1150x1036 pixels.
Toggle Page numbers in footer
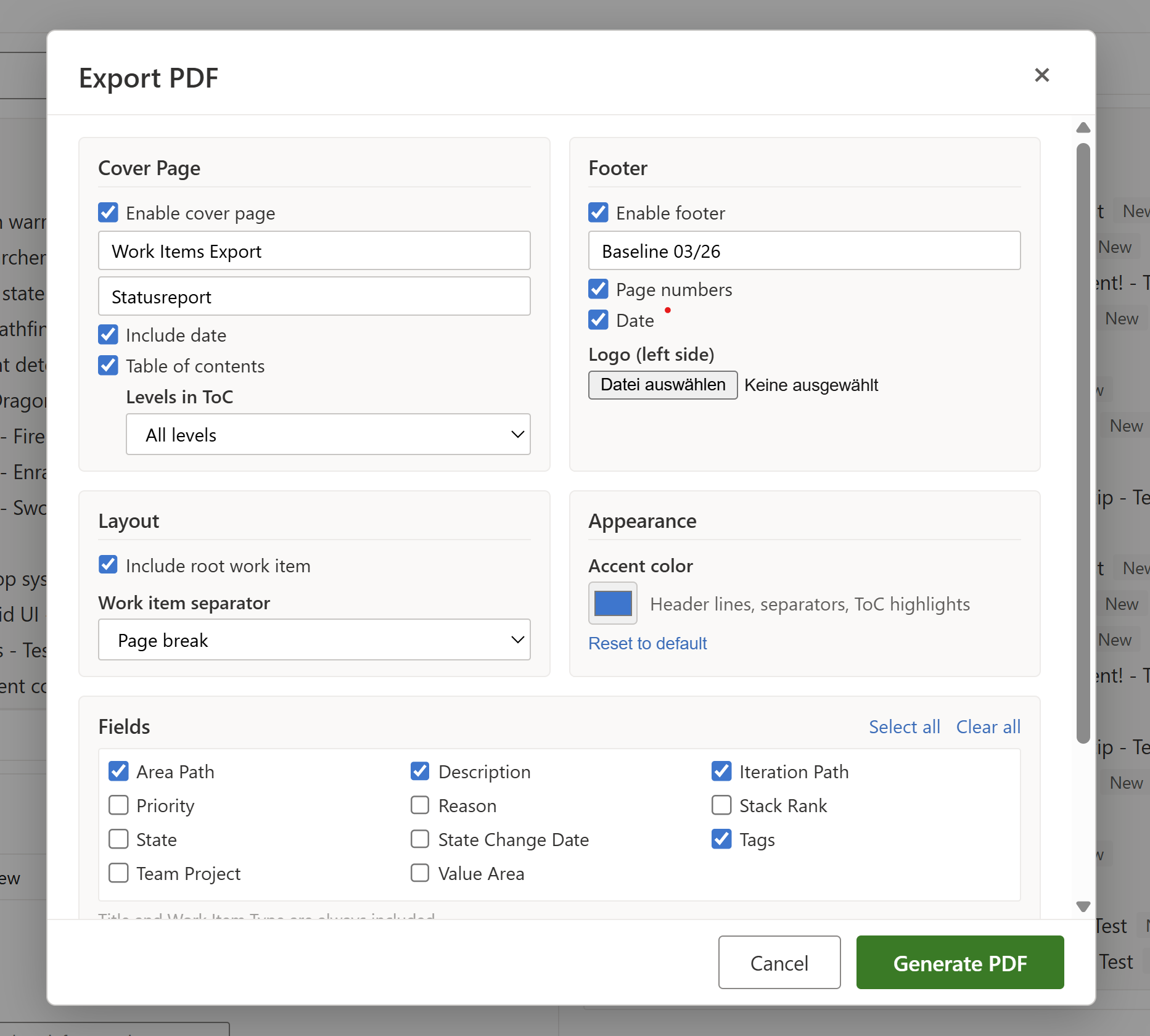[x=598, y=289]
